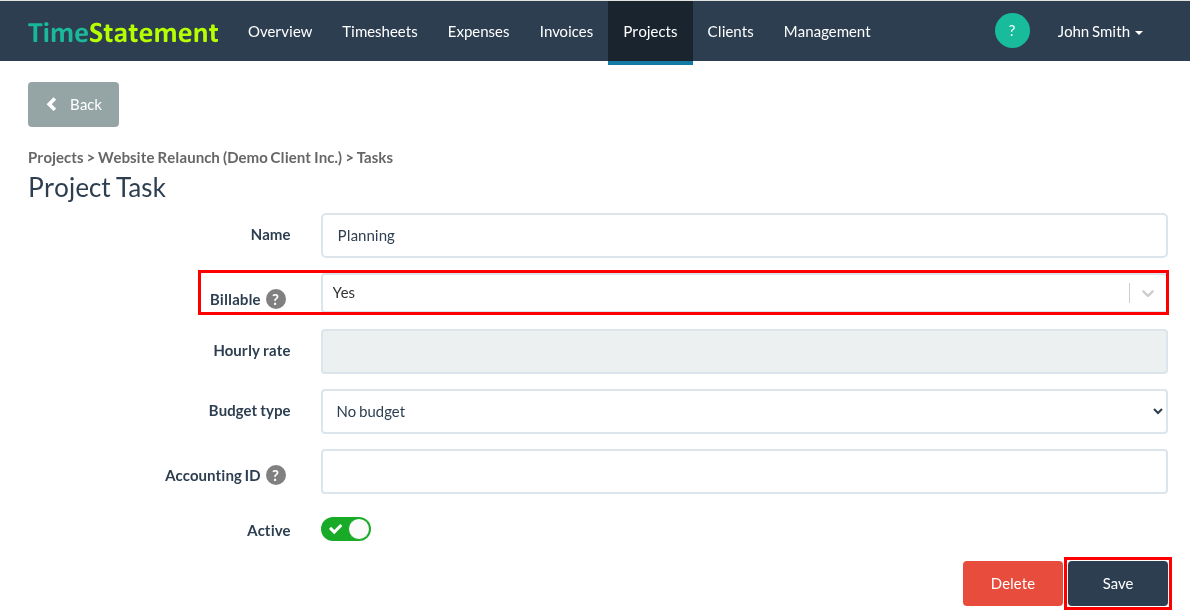Click the Name label
The height and width of the screenshot is (614, 1190).
(x=270, y=235)
